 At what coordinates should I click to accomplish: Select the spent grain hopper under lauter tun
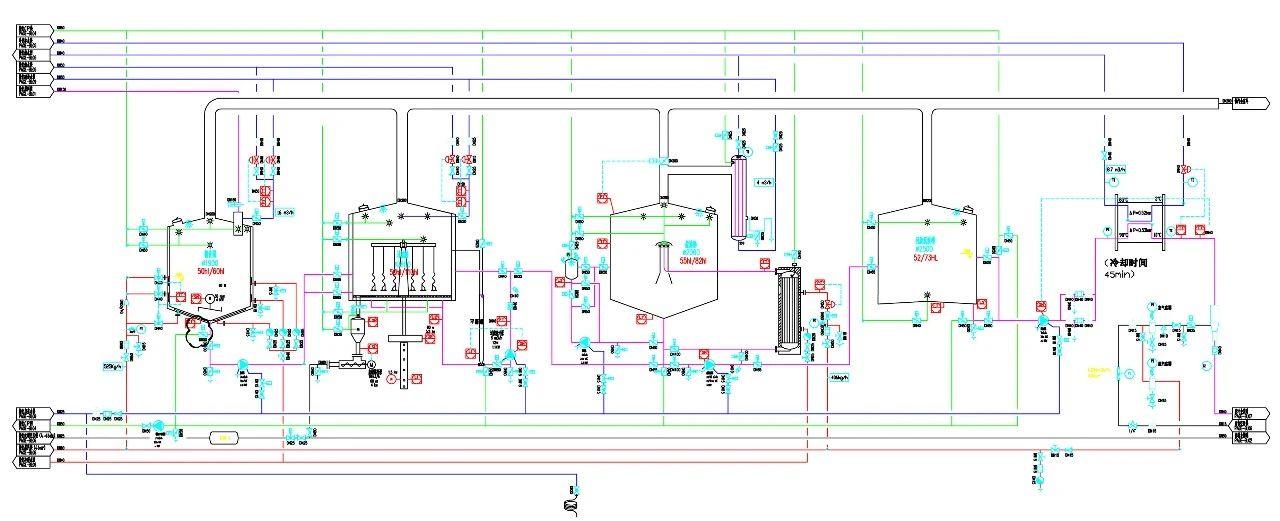coord(357,330)
